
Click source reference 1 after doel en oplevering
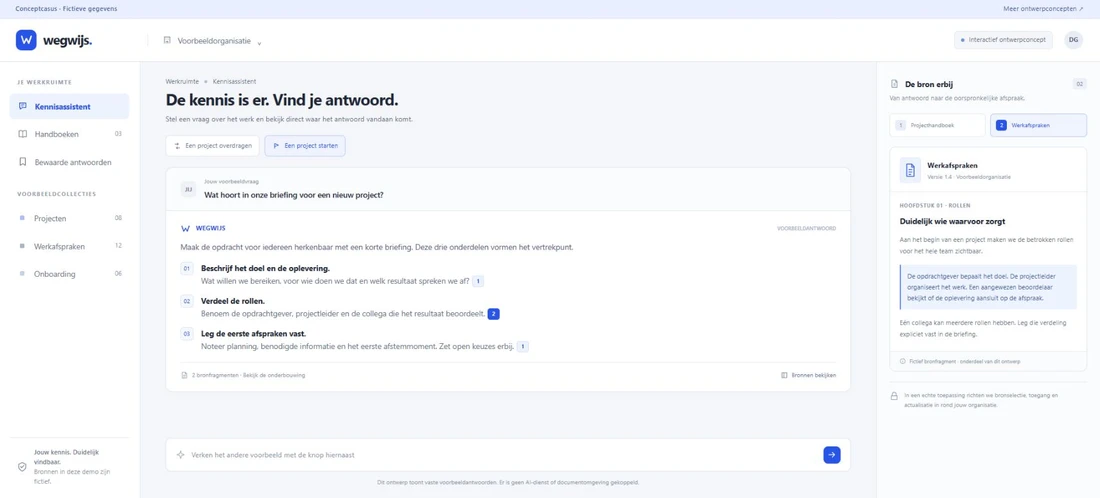[x=478, y=281]
